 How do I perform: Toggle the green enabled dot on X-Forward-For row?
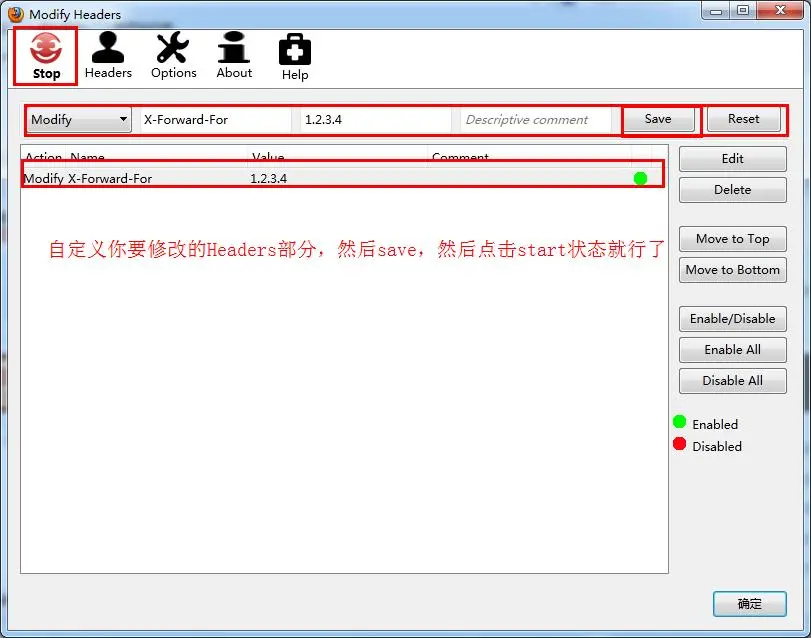point(640,178)
